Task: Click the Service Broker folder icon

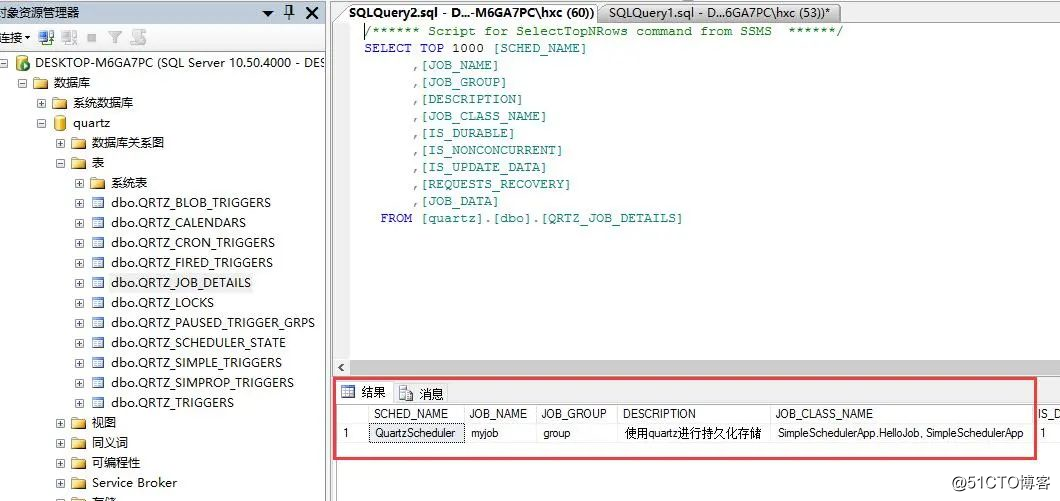Action: [79, 483]
